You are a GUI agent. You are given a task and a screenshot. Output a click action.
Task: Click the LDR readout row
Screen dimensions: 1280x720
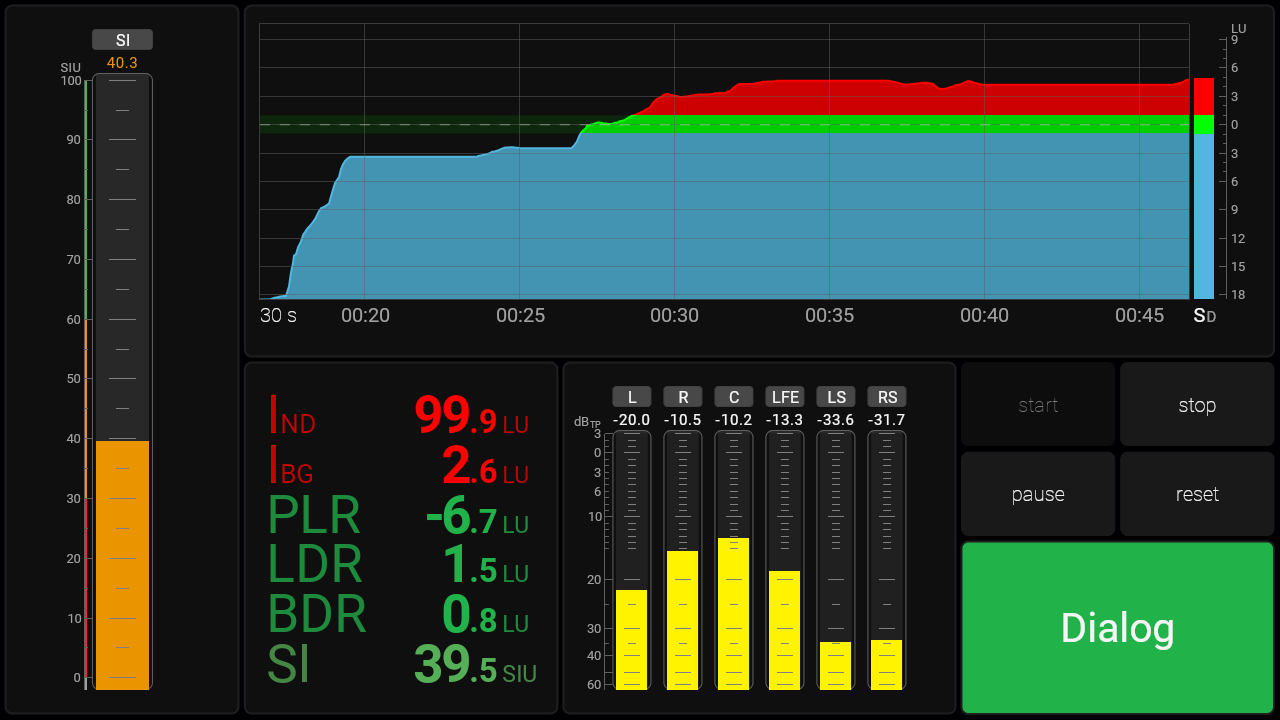400,565
